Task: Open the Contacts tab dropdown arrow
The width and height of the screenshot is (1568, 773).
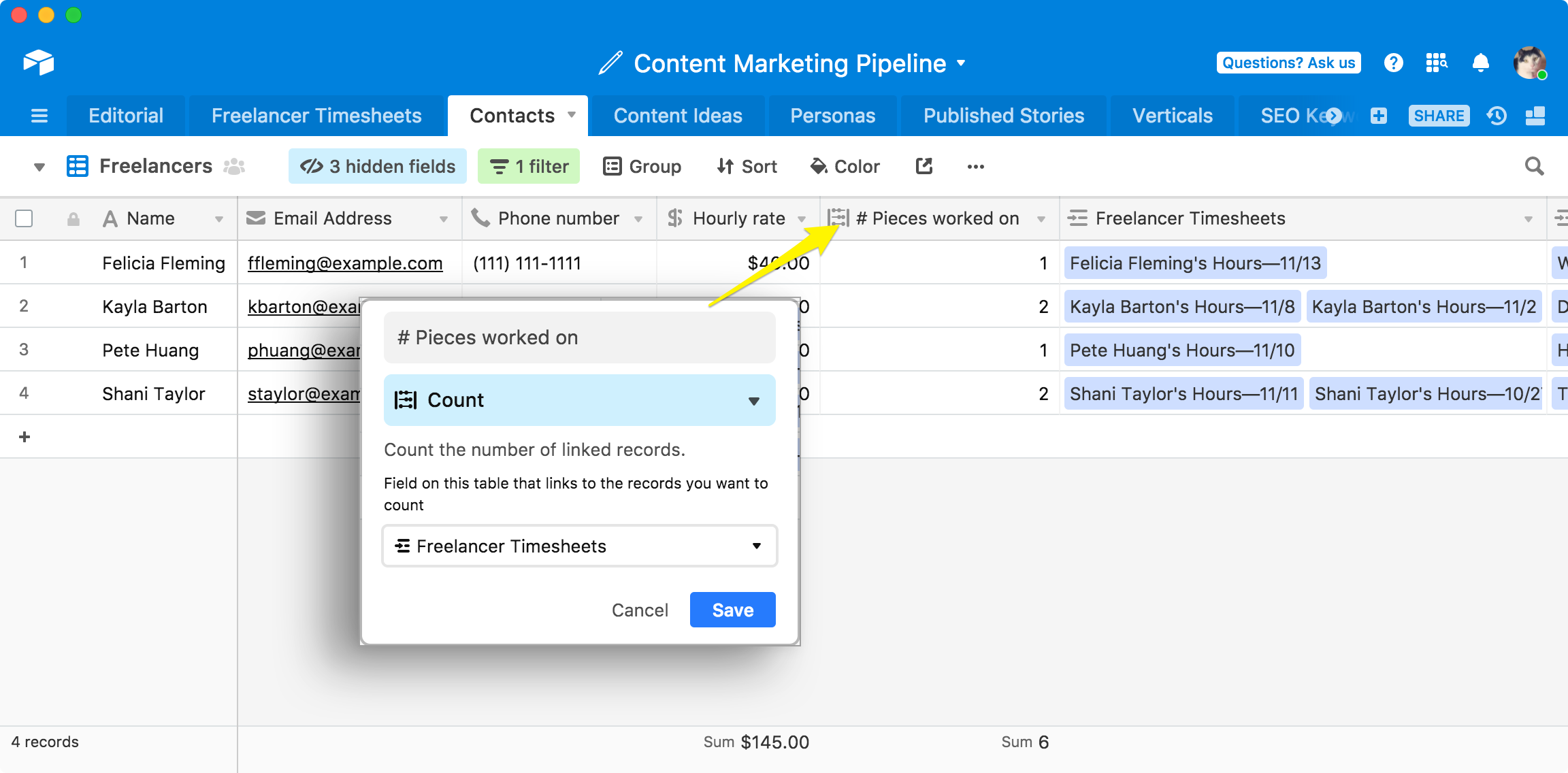Action: (572, 114)
